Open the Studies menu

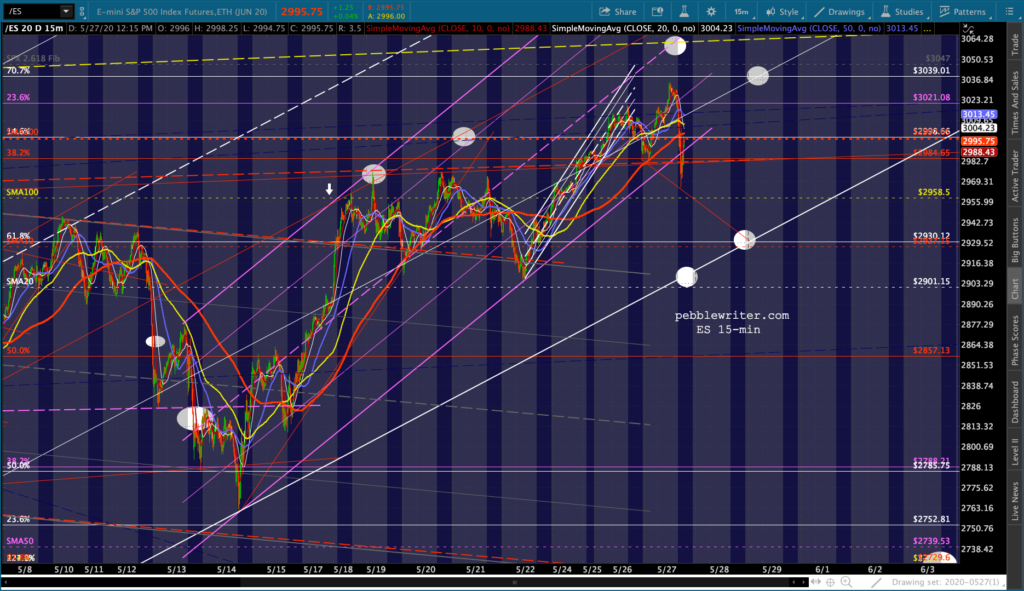coord(902,12)
